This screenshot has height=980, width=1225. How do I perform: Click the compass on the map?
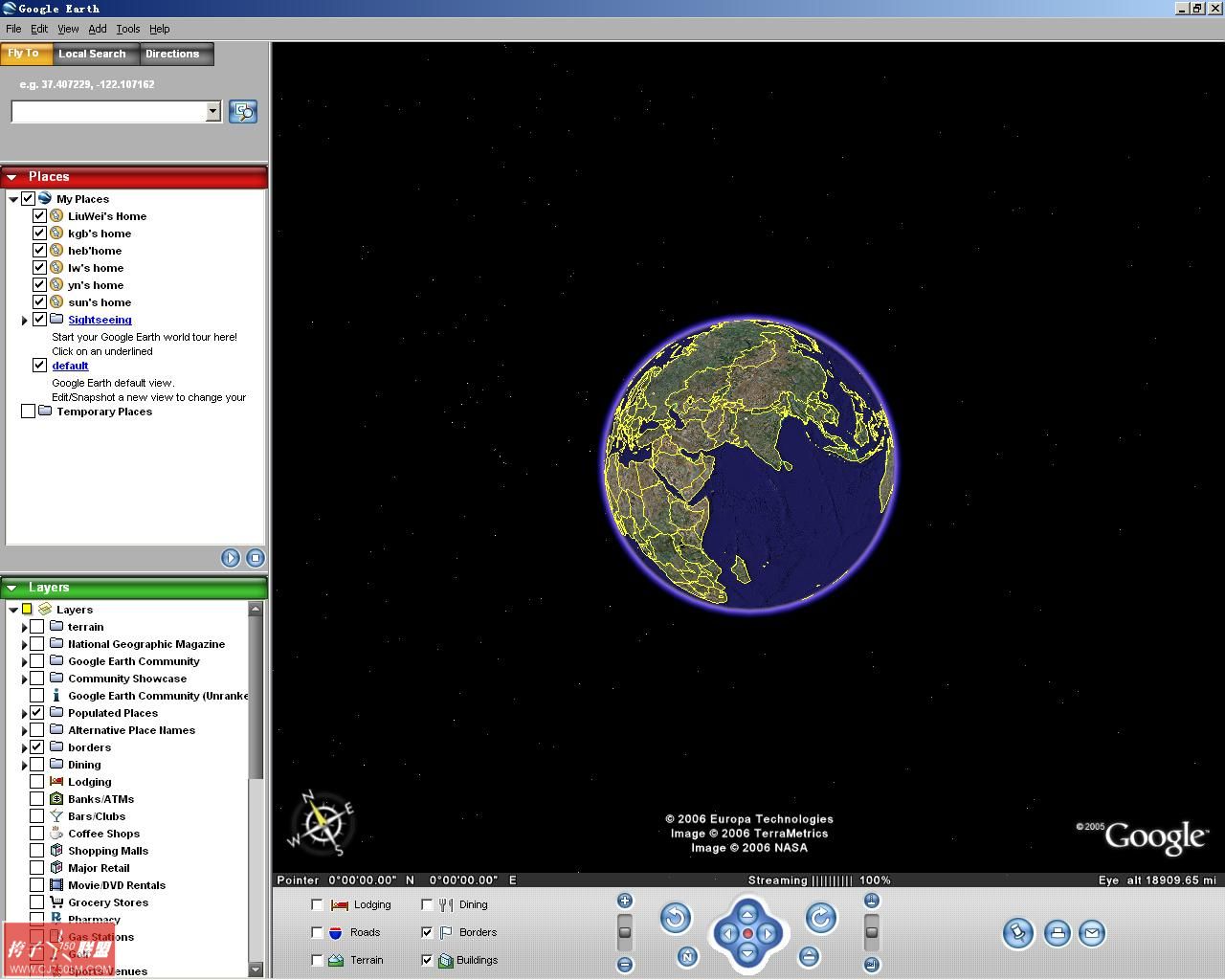point(323,822)
